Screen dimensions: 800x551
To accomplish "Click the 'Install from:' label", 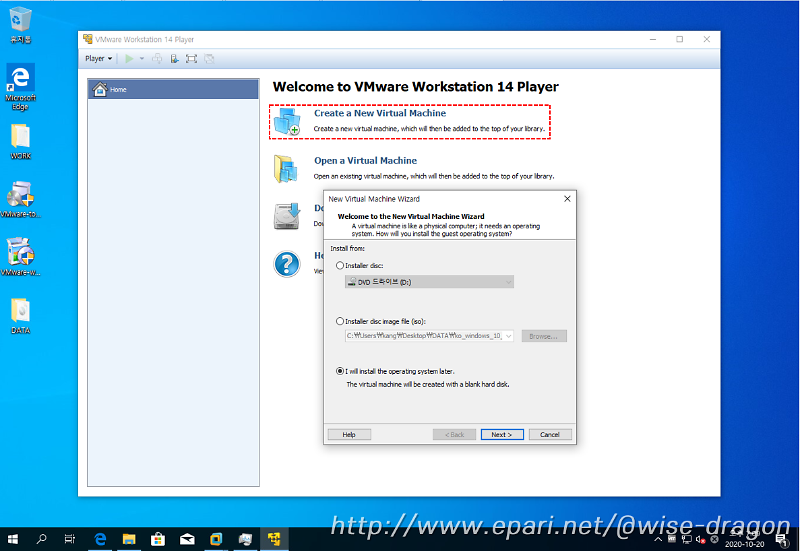I will click(x=347, y=248).
